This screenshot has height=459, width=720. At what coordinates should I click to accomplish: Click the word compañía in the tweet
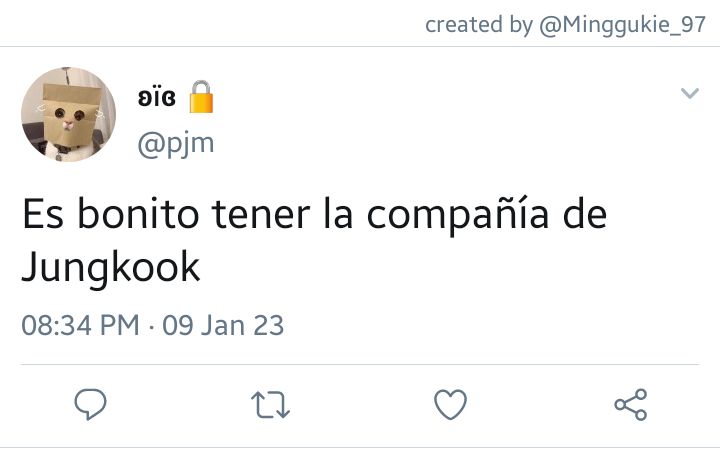click(457, 214)
